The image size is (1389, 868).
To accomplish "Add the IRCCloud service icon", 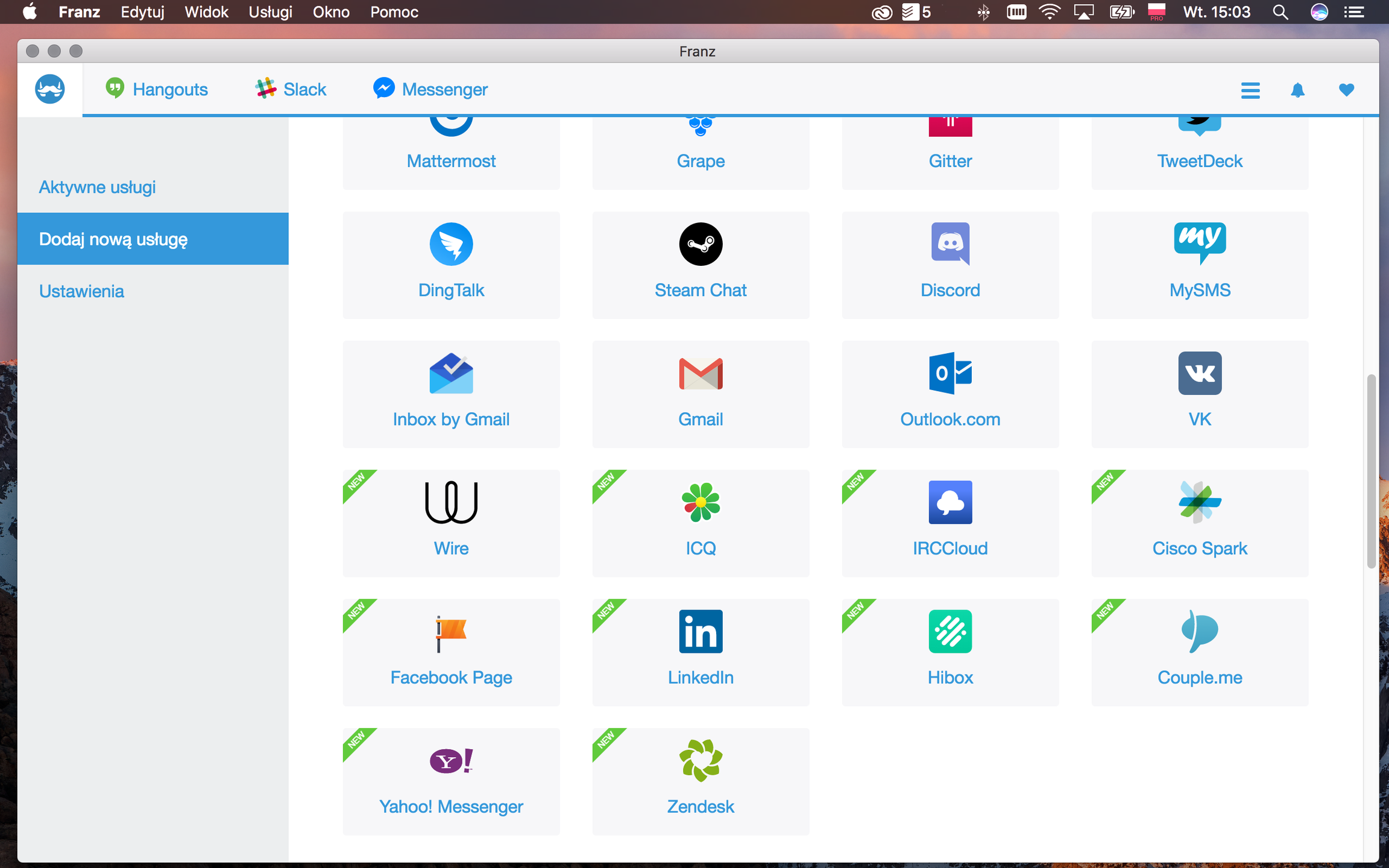I will coord(950,502).
